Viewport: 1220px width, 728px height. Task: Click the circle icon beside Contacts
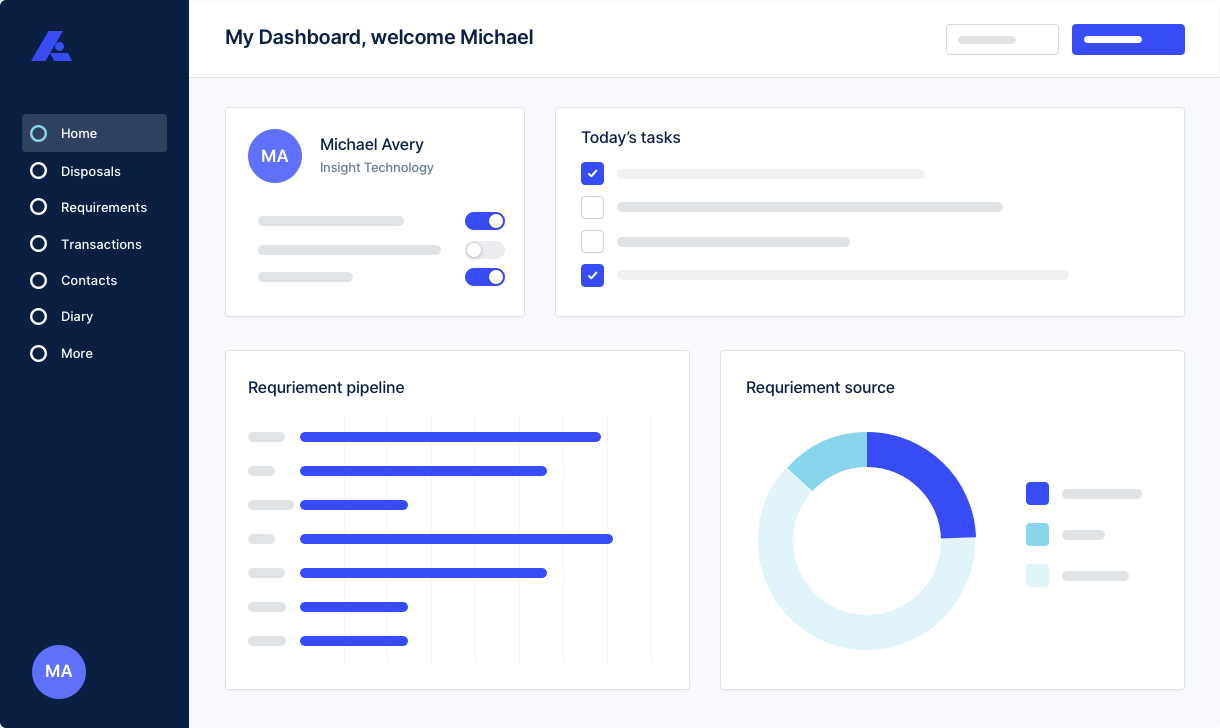(39, 280)
